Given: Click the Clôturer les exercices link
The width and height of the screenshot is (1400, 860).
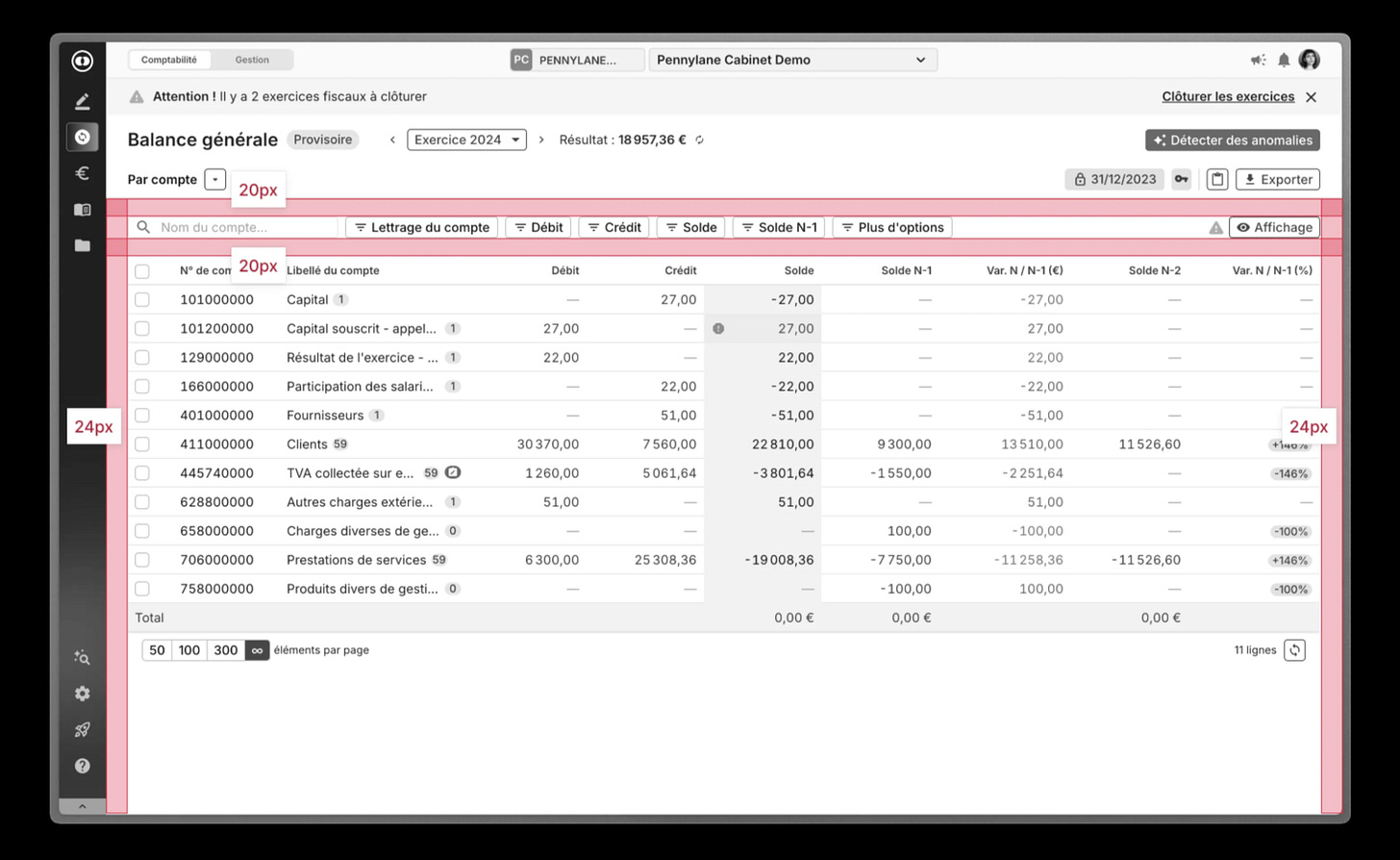Looking at the screenshot, I should click(x=1228, y=96).
